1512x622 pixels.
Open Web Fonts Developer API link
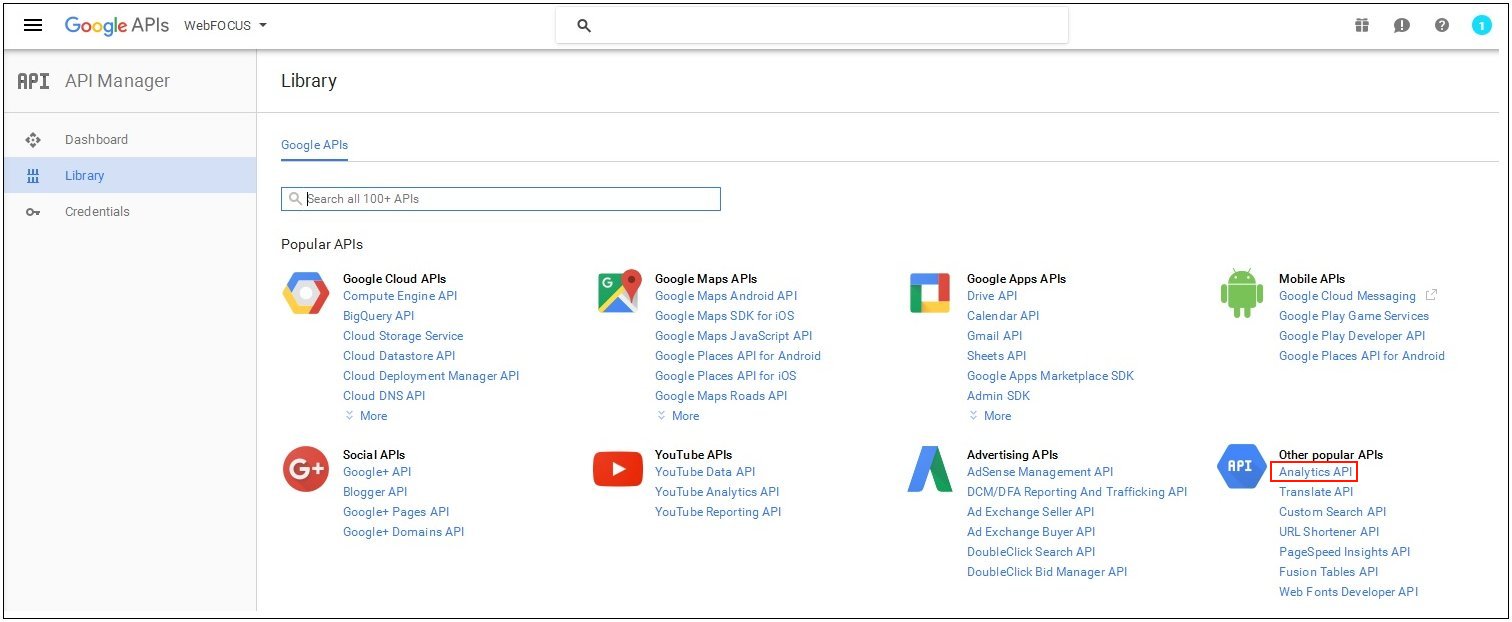[1348, 592]
